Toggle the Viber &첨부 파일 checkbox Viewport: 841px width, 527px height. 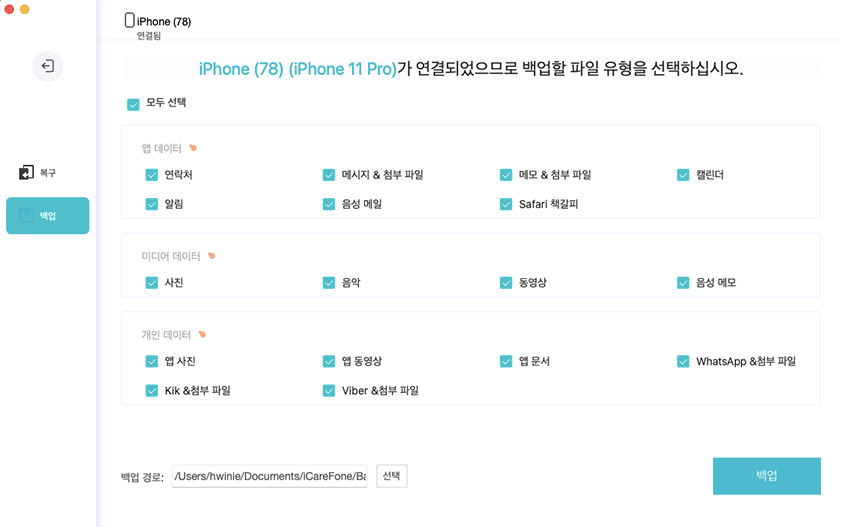click(x=329, y=391)
